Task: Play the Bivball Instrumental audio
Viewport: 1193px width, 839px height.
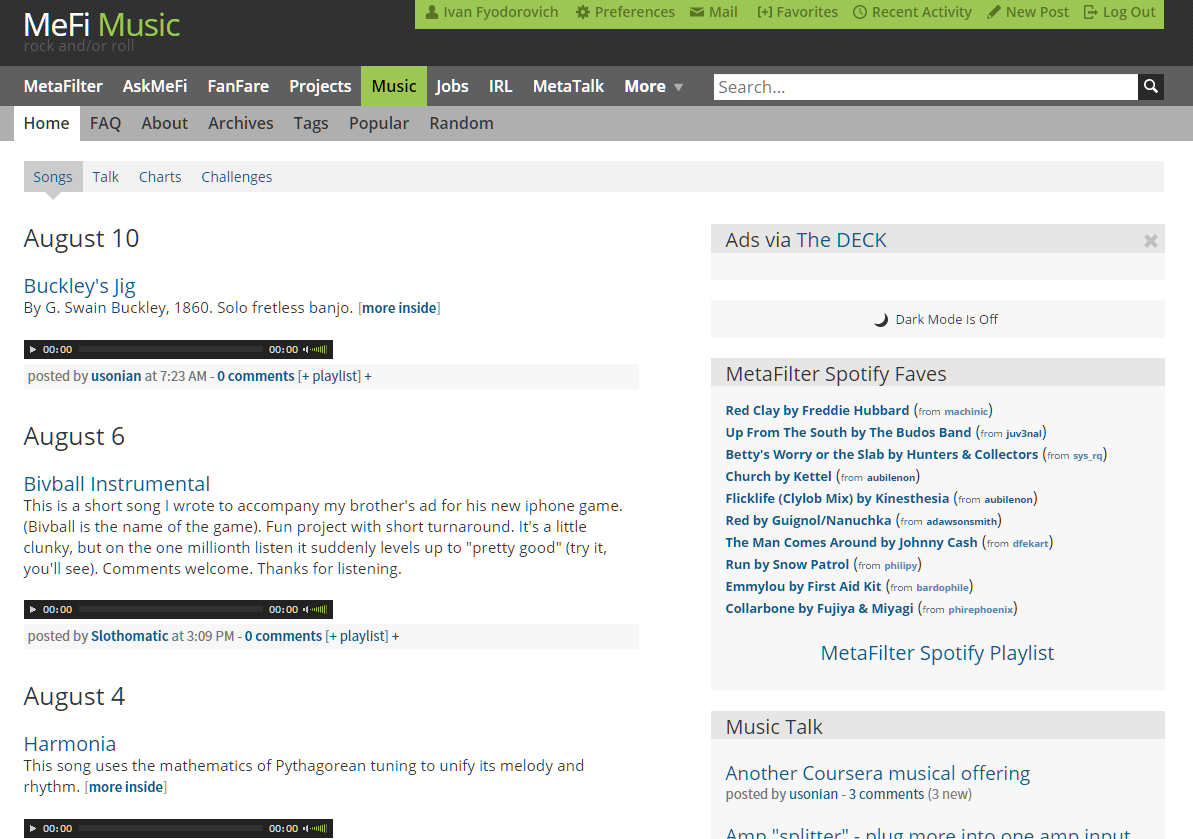Action: coord(33,610)
